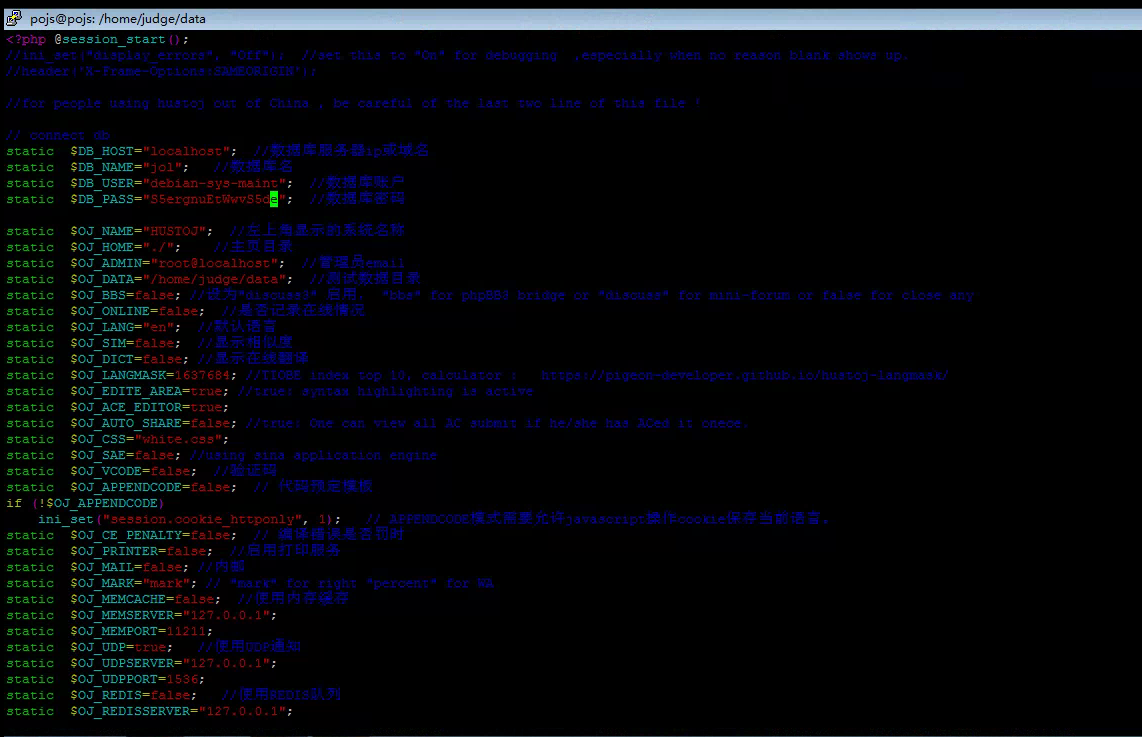Click the $OJ_PRINTER variable
Image resolution: width=1142 pixels, height=737 pixels.
[x=114, y=552]
